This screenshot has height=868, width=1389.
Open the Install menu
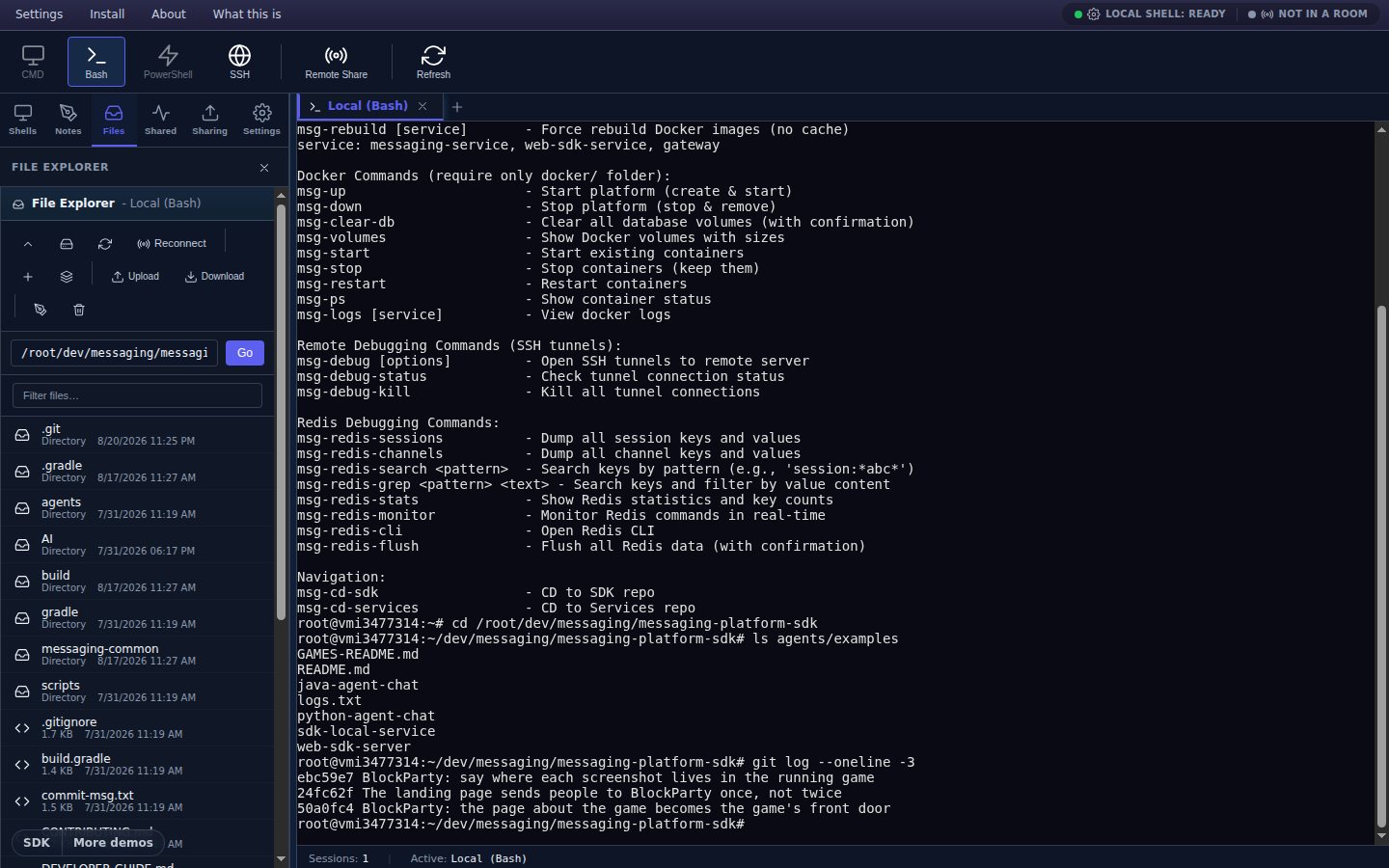pos(107,14)
